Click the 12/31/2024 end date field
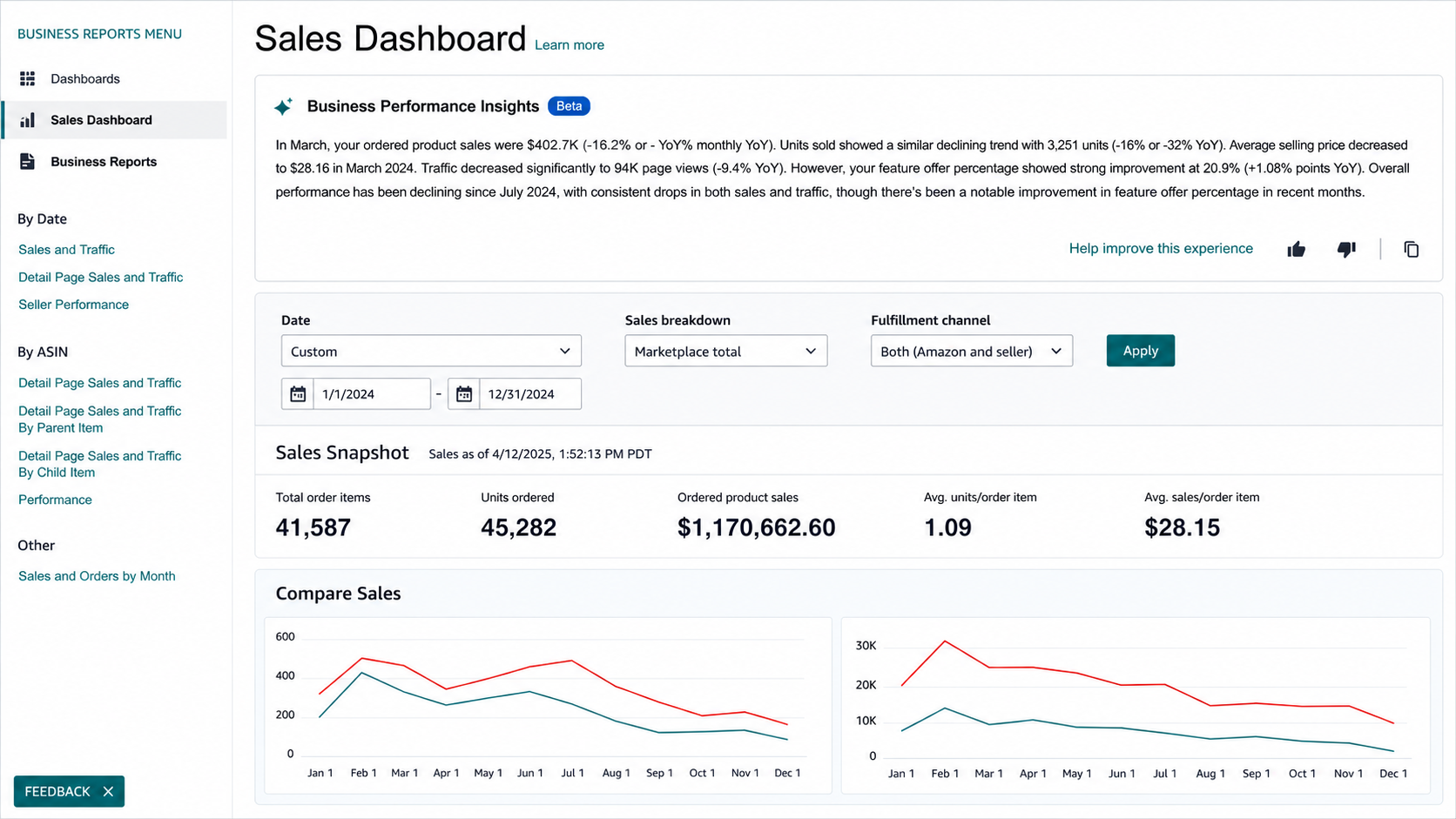The height and width of the screenshot is (819, 1456). coord(530,394)
